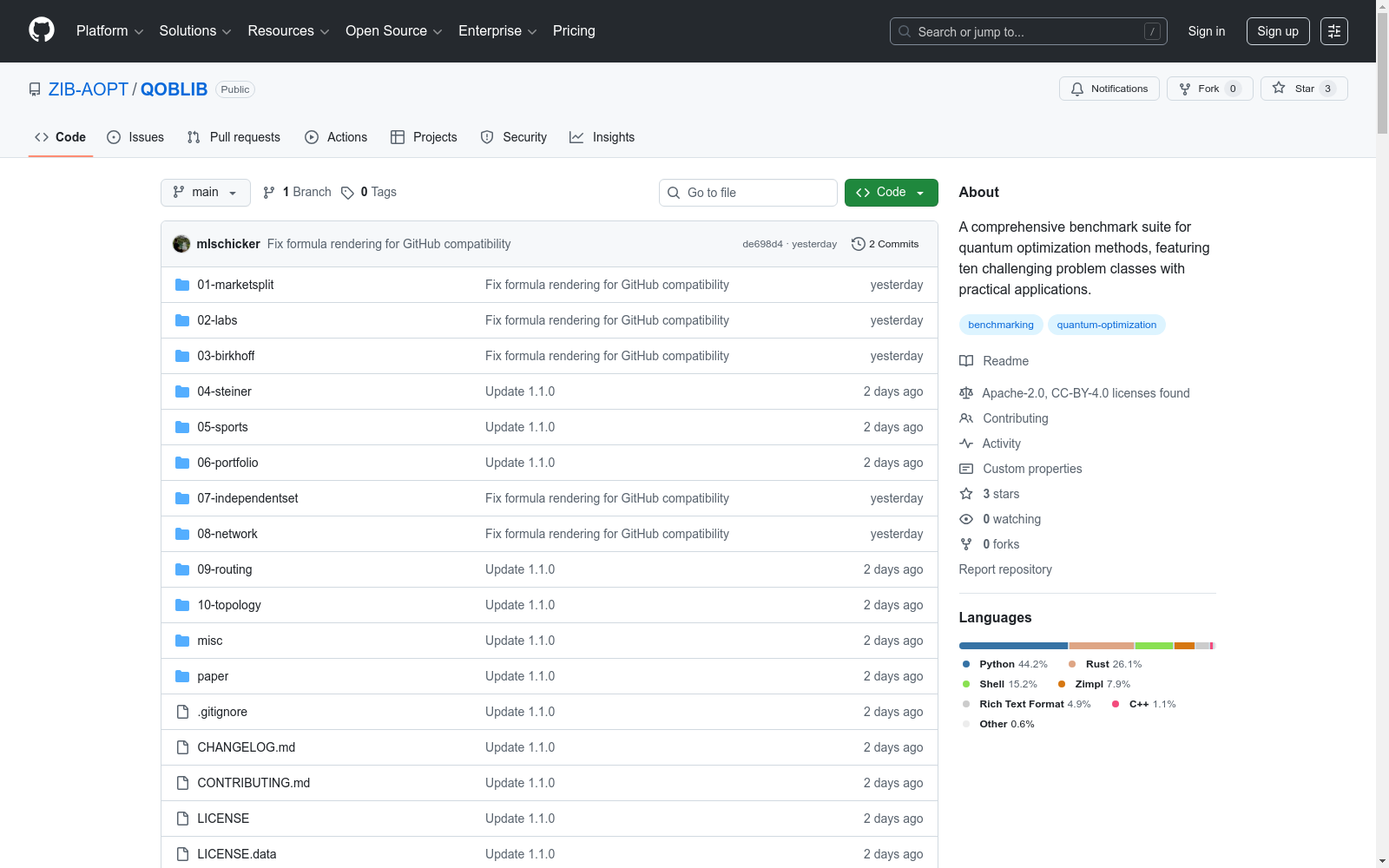
Task: Expand the Resources menu
Action: pyautogui.click(x=288, y=31)
